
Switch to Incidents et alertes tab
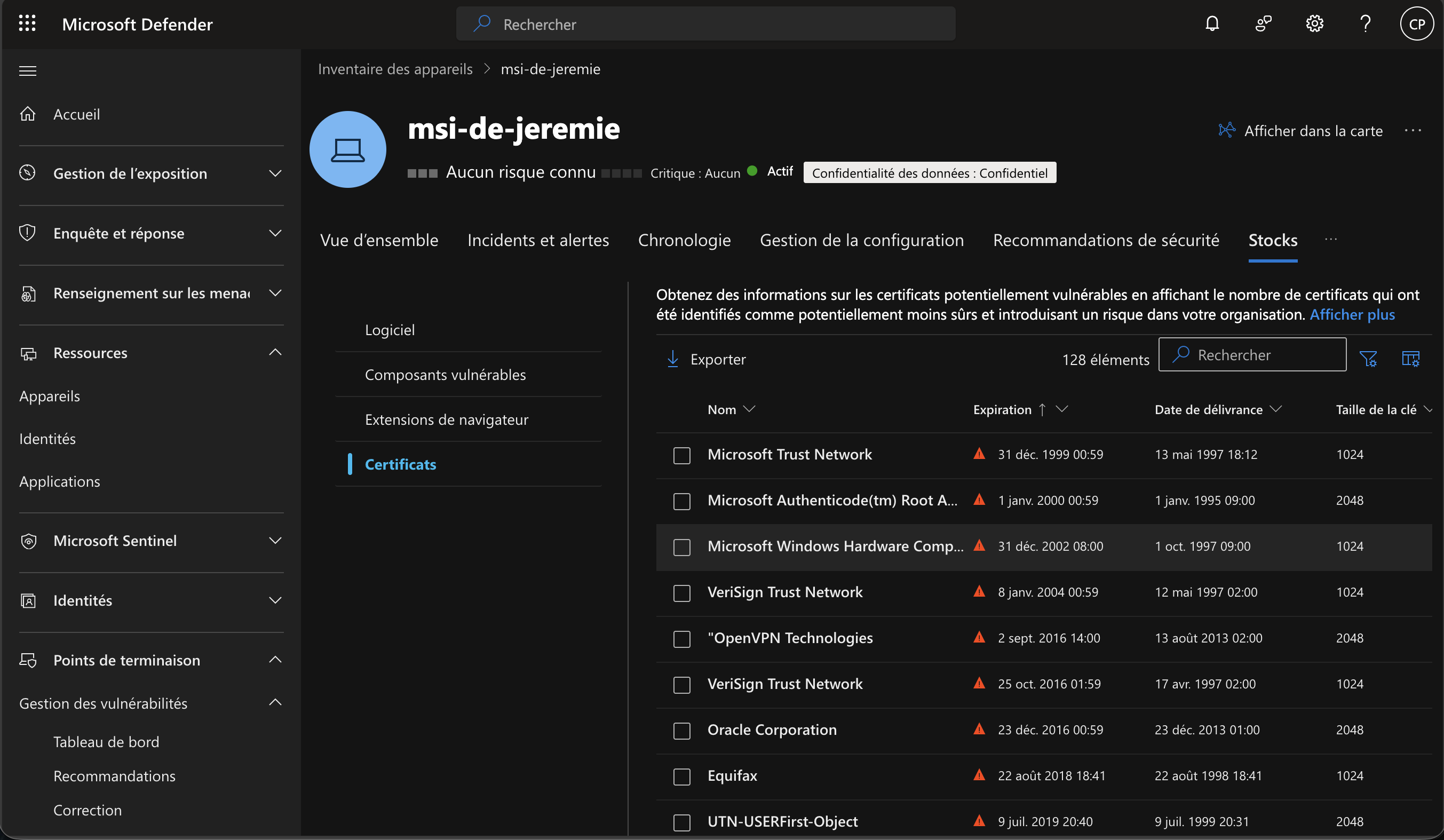[x=538, y=240]
